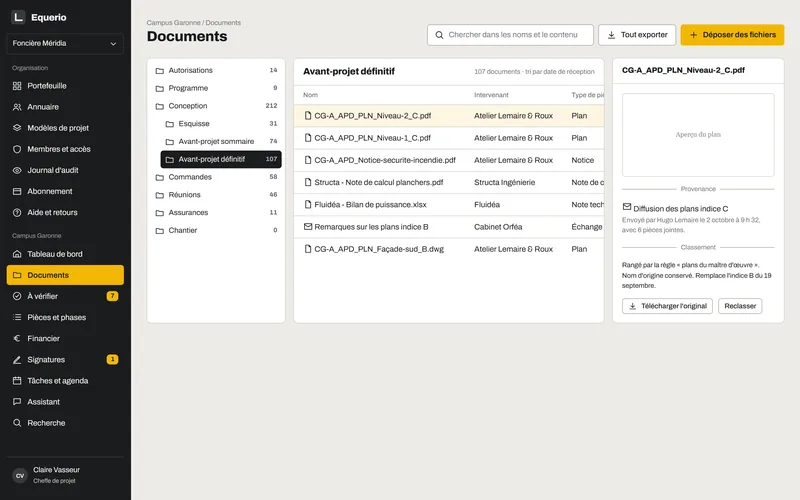Select the Avant-projet sommaire subfolder

click(x=221, y=141)
